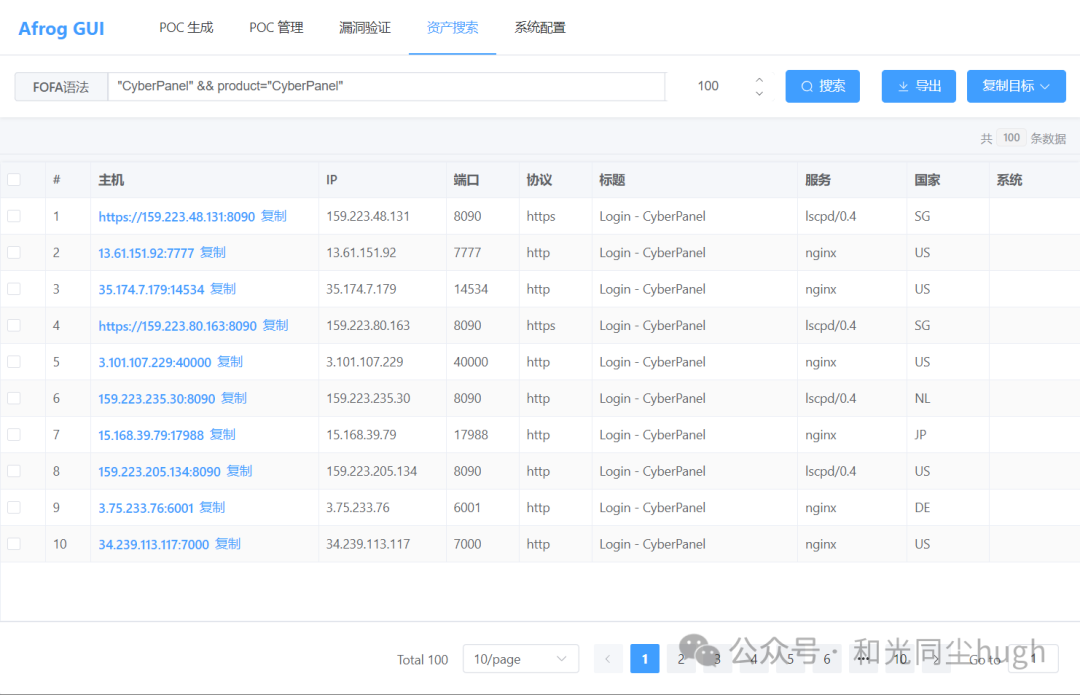1080x695 pixels.
Task: Open host link 15.168.39.79:17988
Action: tap(151, 435)
